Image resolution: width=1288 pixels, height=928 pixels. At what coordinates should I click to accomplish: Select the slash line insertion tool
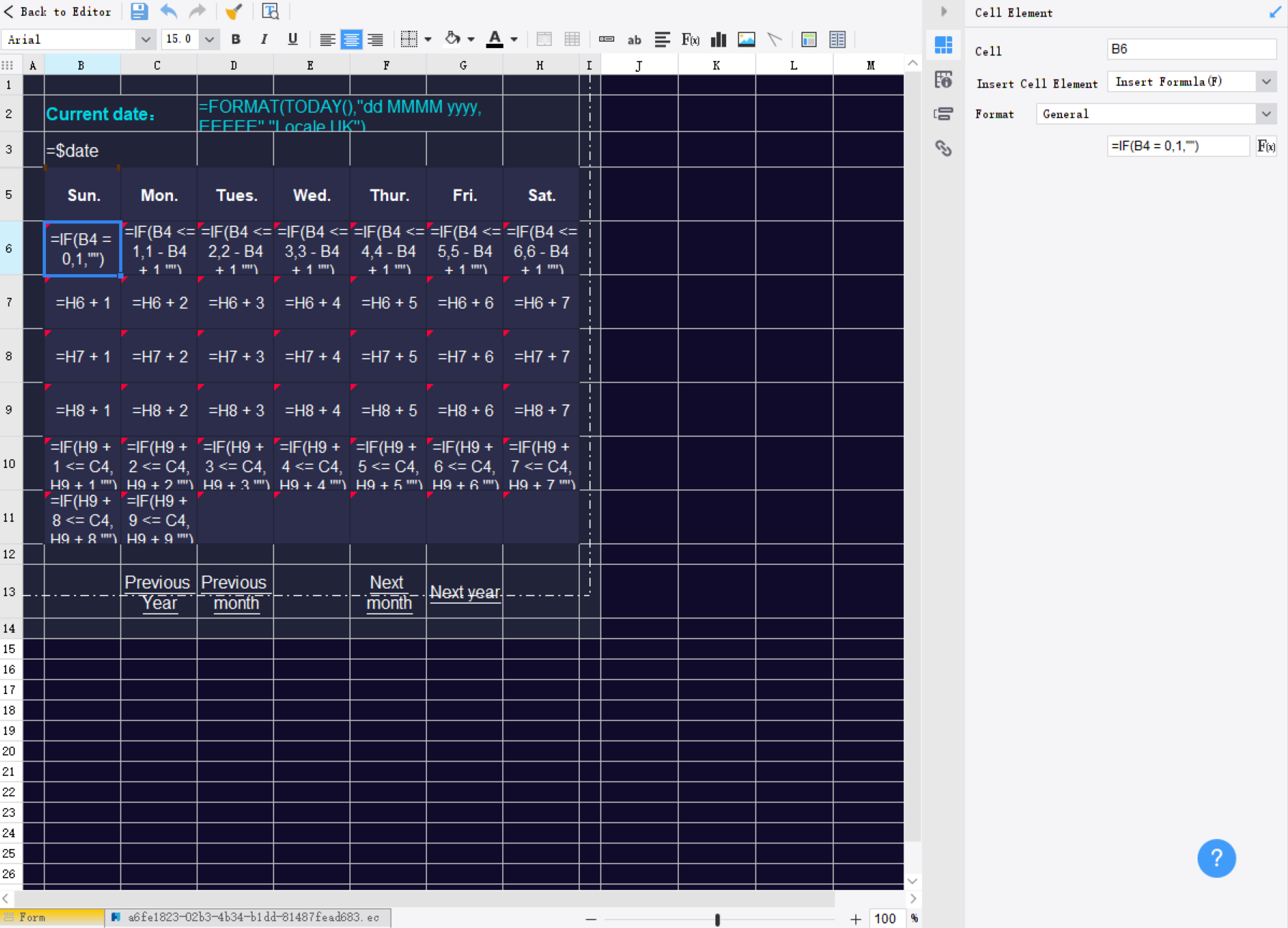(x=774, y=39)
